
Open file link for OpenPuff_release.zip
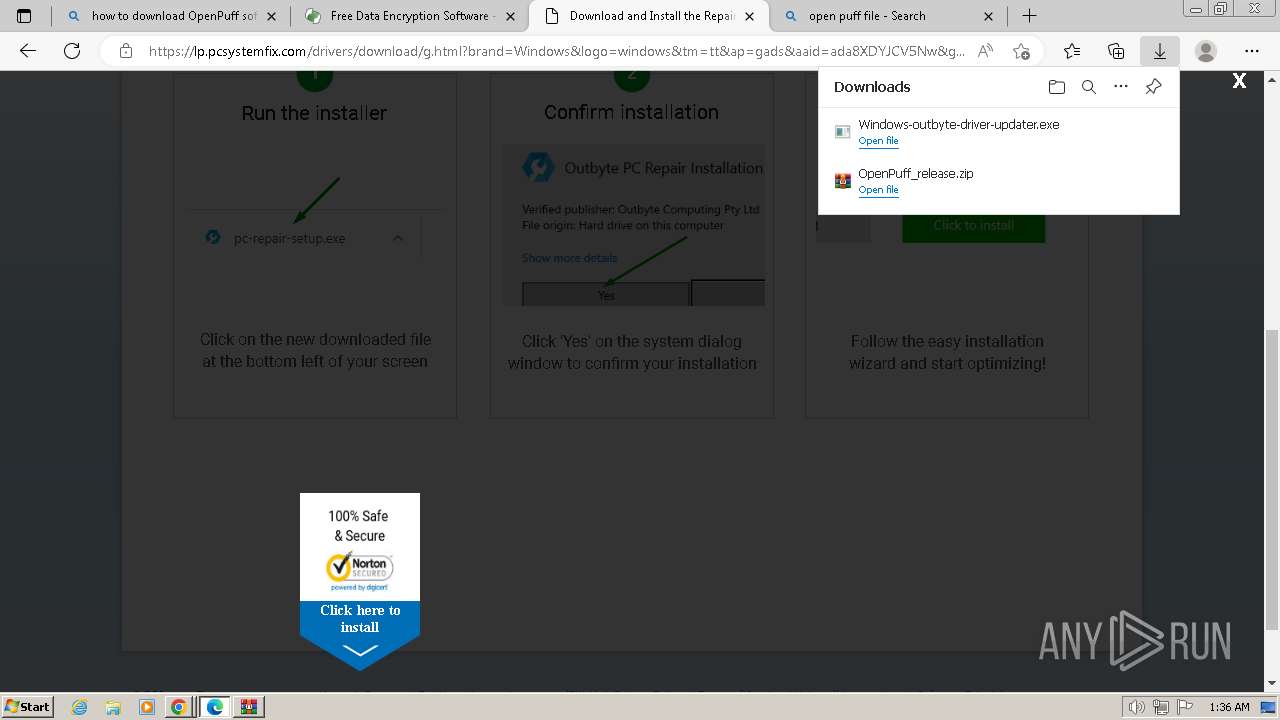click(x=878, y=190)
